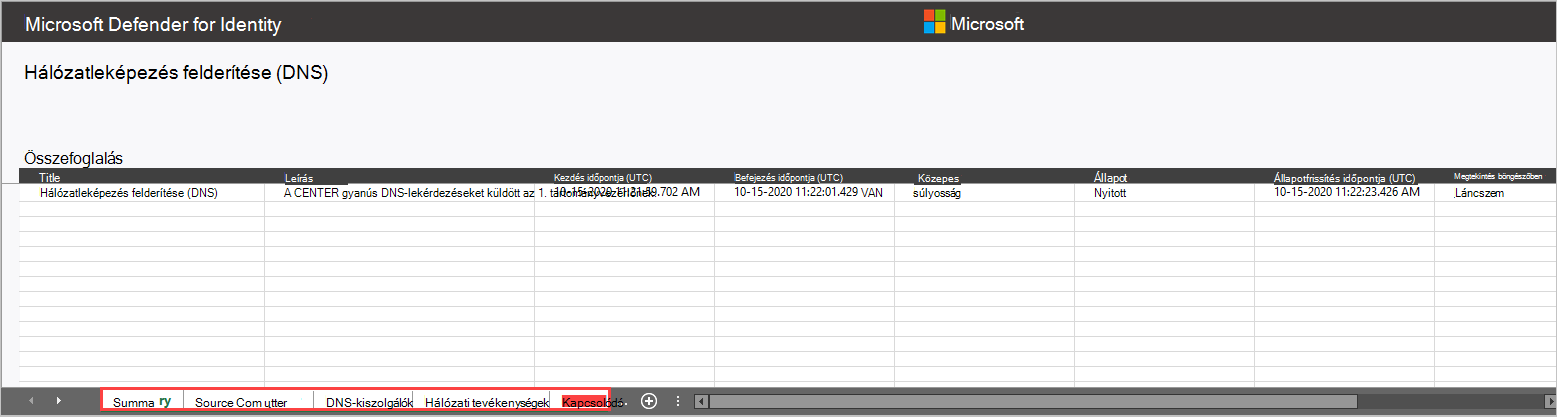Show next sheet tabs with right arrow
The height and width of the screenshot is (417, 1557).
(x=58, y=401)
